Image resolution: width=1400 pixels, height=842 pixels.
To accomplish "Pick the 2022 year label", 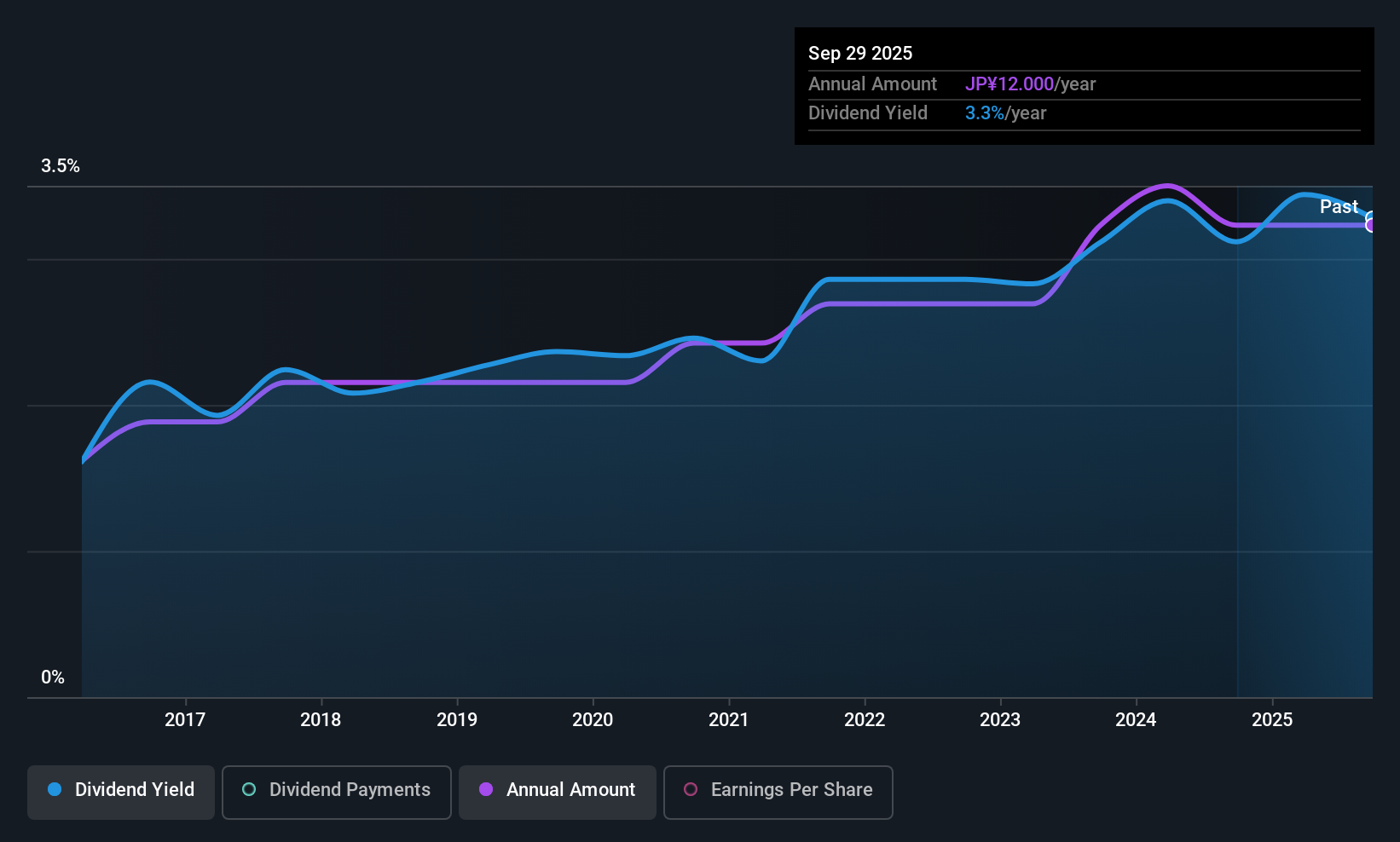I will tap(865, 720).
